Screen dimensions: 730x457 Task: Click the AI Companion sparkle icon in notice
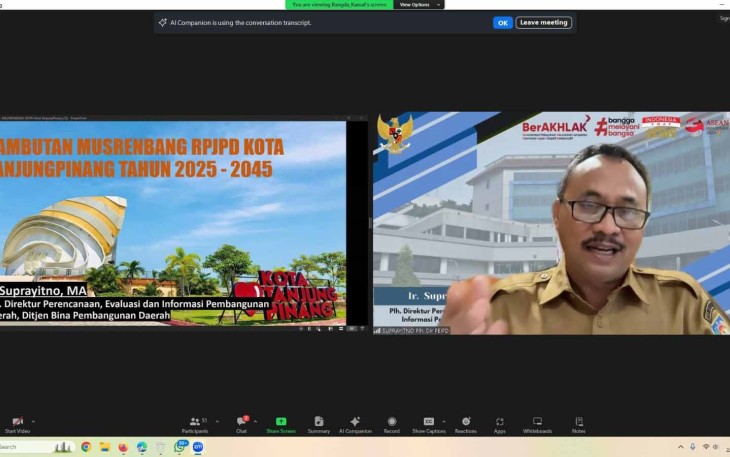pos(162,22)
